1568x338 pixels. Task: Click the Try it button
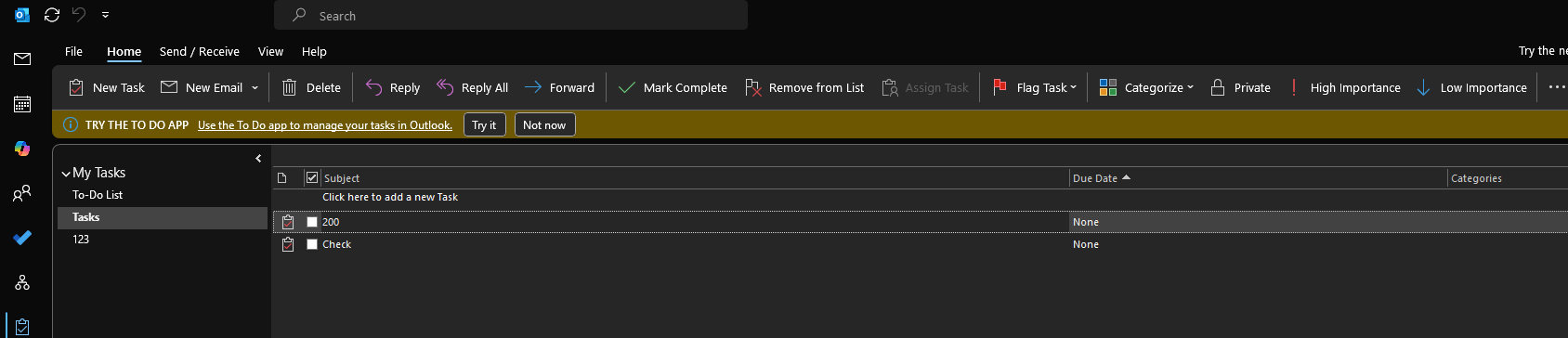tap(484, 124)
